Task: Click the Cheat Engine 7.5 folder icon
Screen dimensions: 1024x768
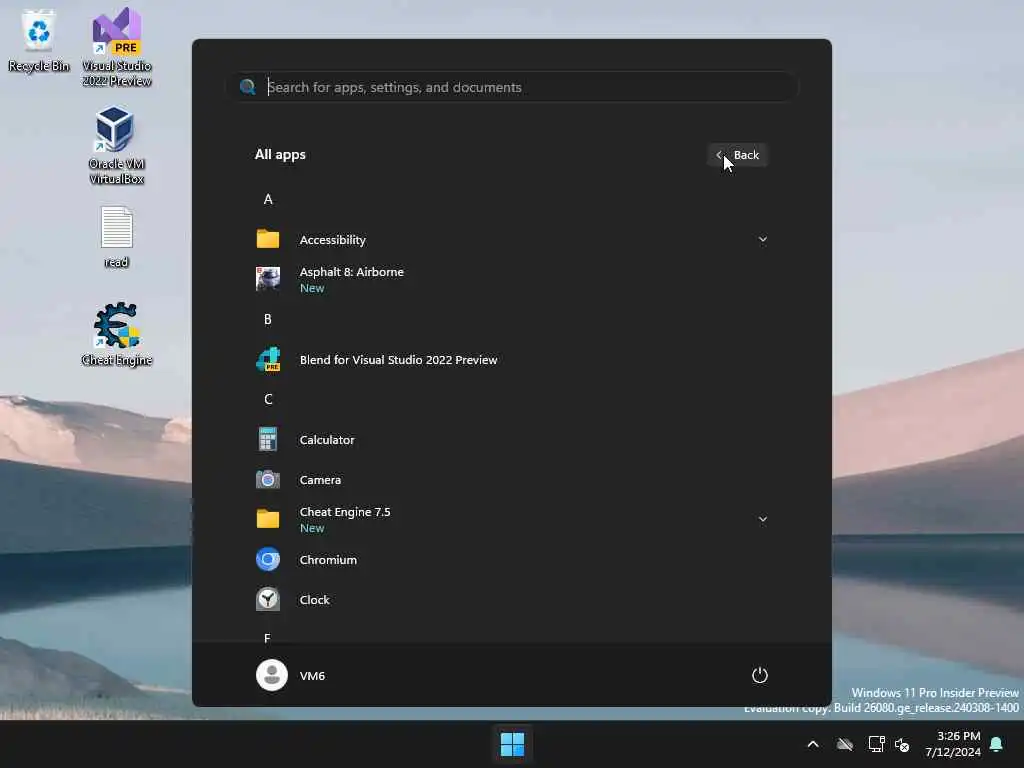Action: (268, 519)
